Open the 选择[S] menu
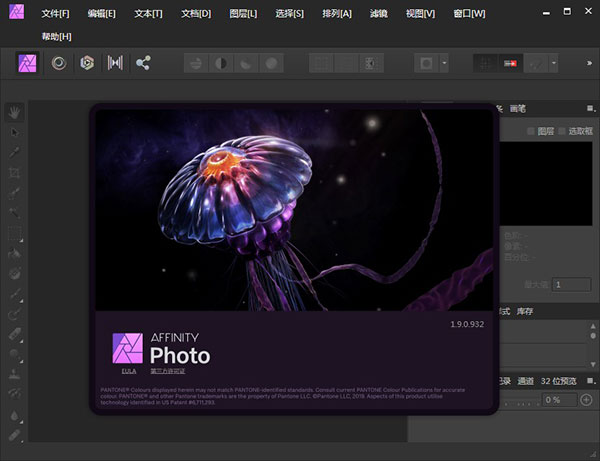600x461 pixels. click(x=290, y=14)
